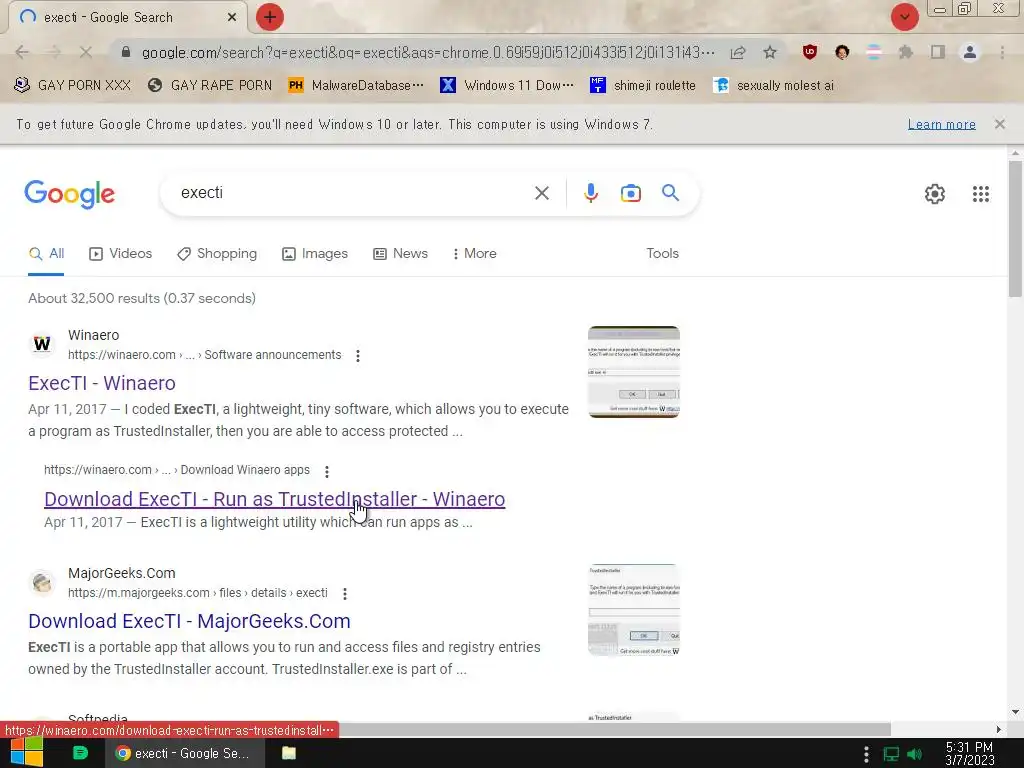
Task: Click Learn more in the update infobar
Action: [x=941, y=124]
